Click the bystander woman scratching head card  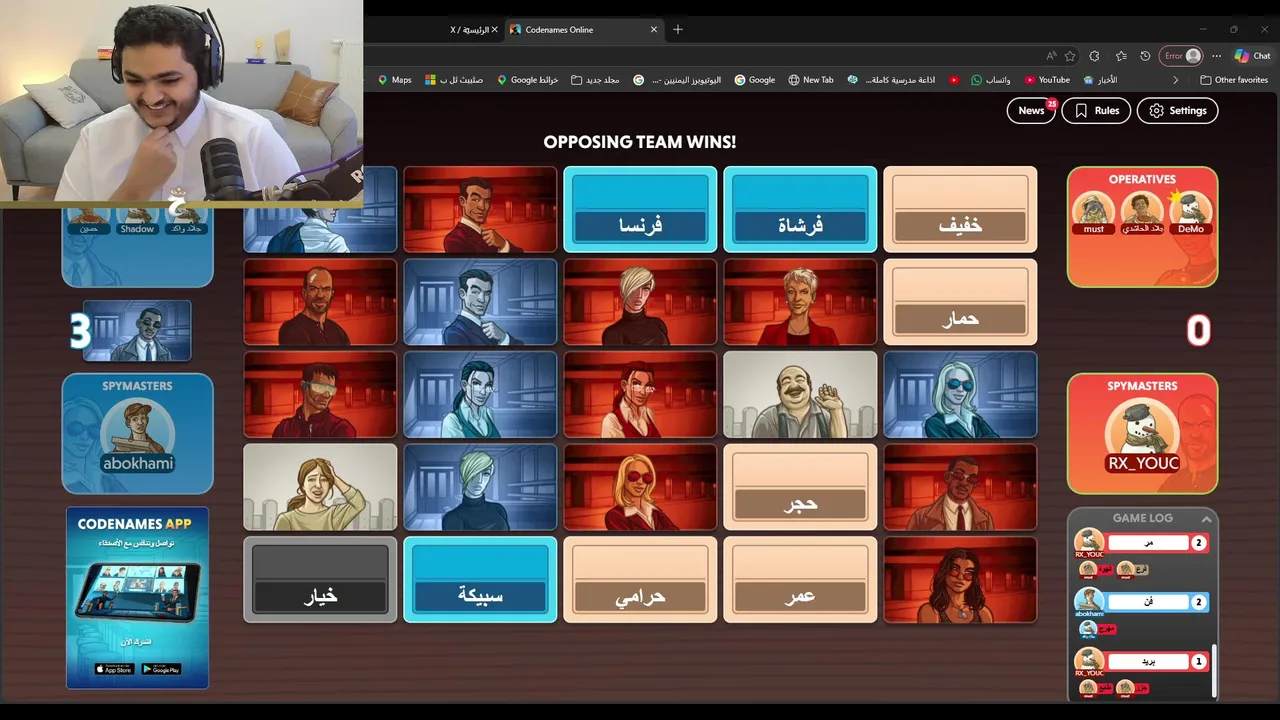(320, 487)
